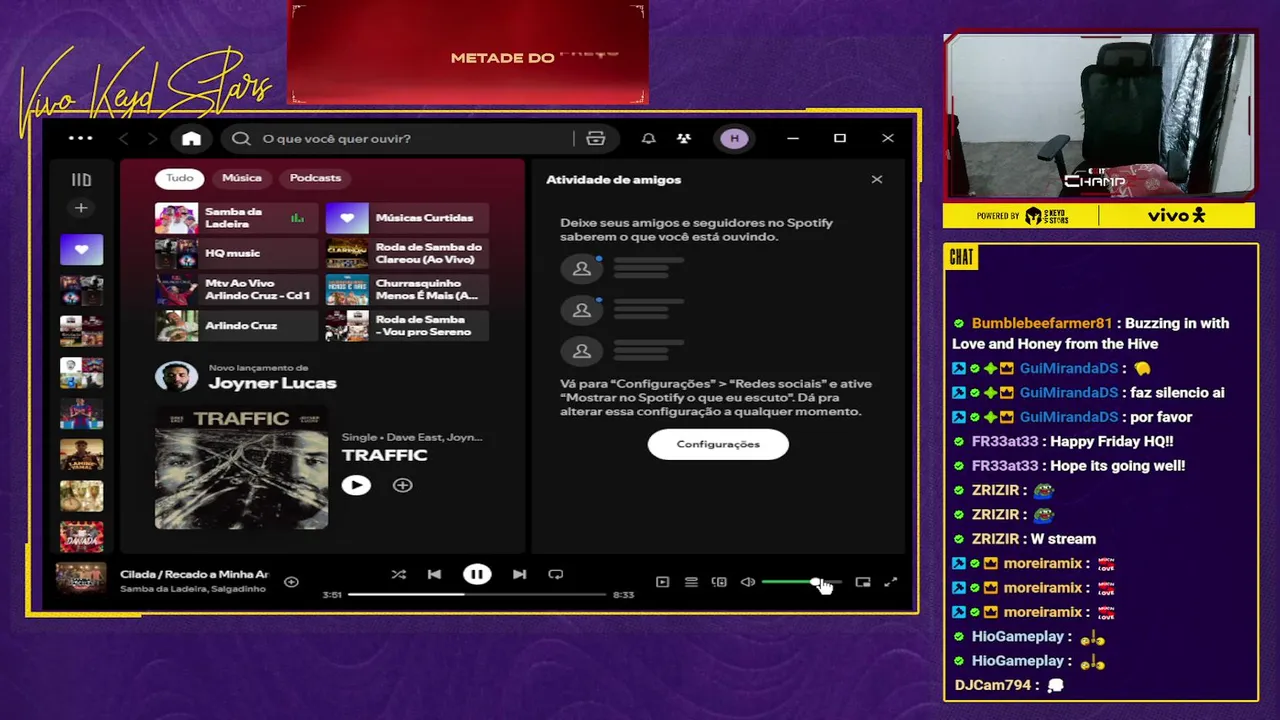Add current track to Liked Songs

tap(291, 581)
